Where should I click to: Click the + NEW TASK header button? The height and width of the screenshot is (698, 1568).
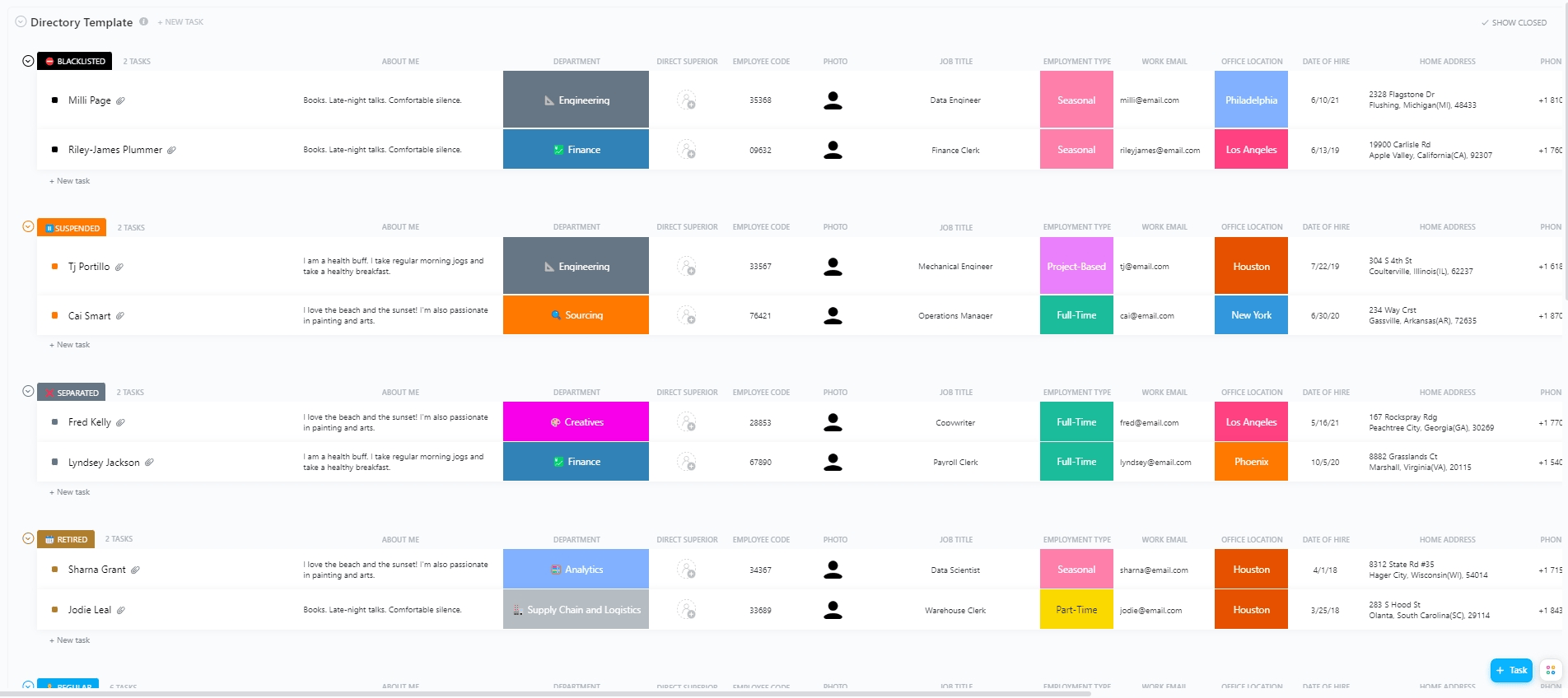click(x=180, y=22)
